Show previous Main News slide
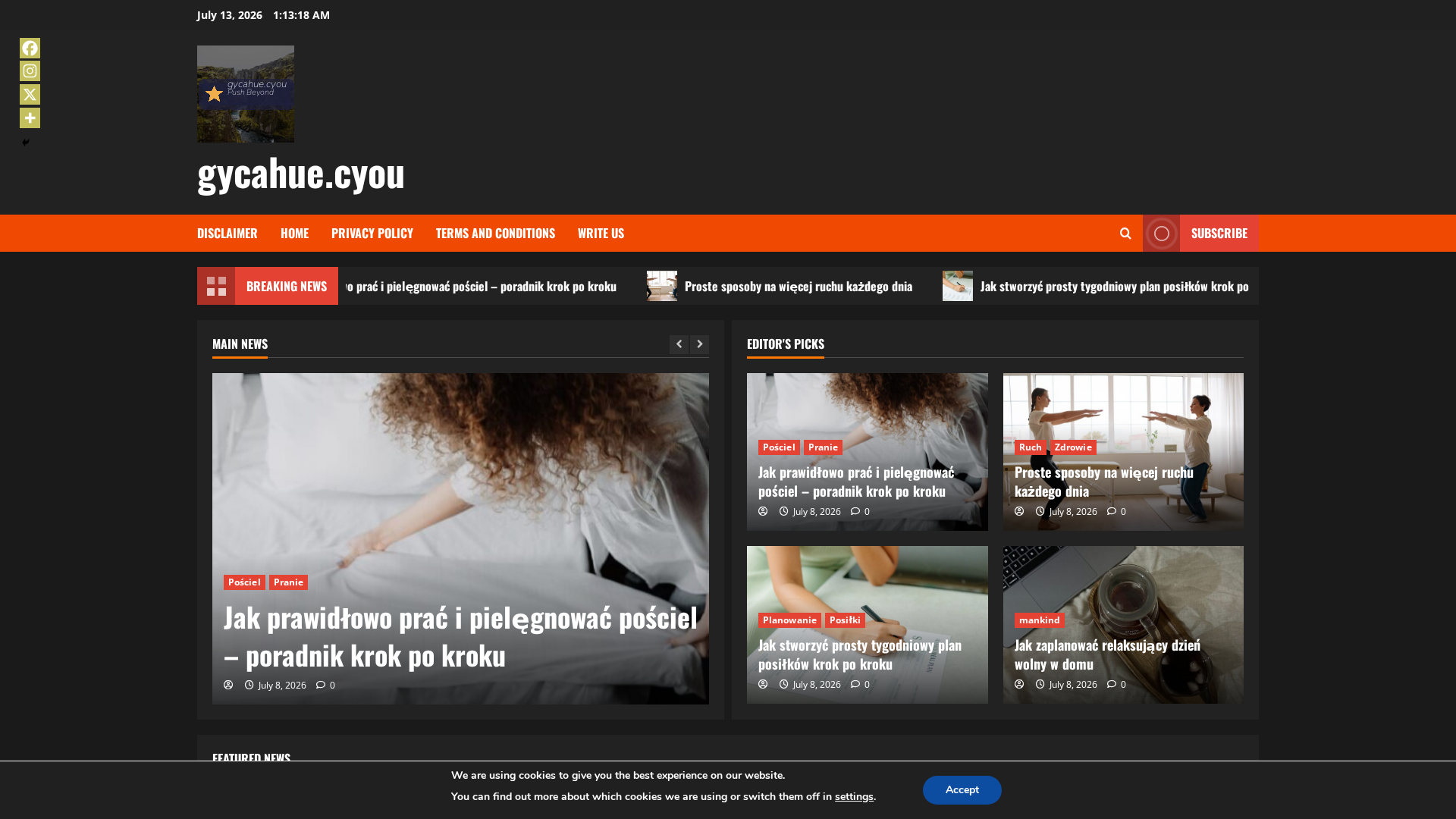This screenshot has height=819, width=1456. [679, 344]
